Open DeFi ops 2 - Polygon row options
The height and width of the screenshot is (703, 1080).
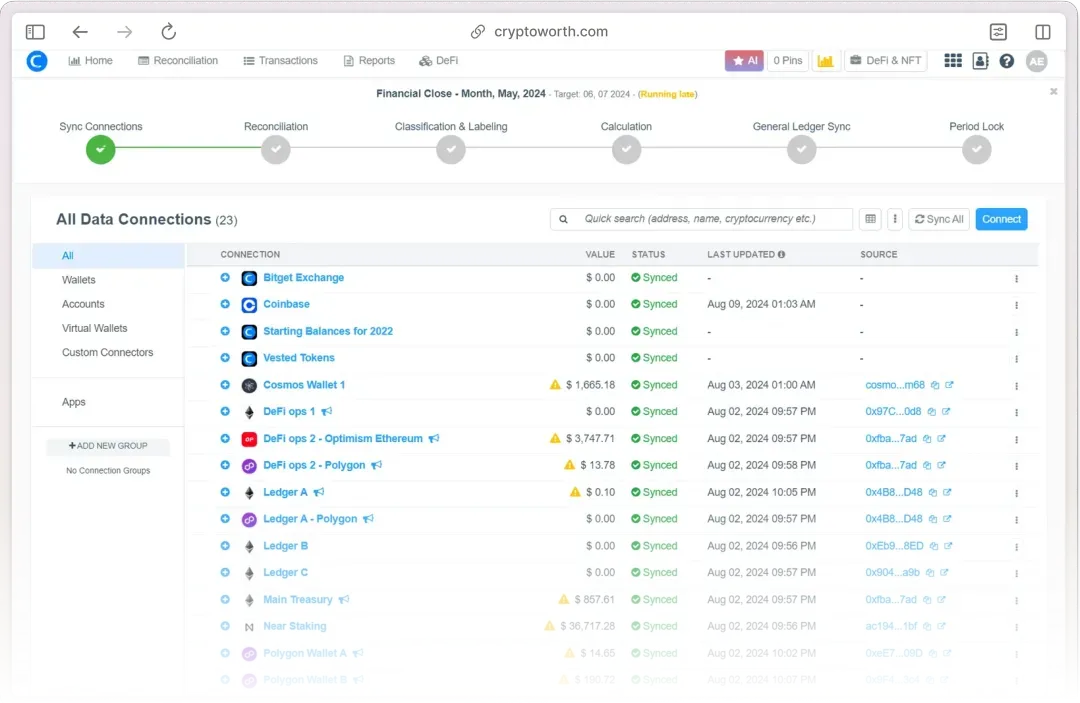(1016, 466)
